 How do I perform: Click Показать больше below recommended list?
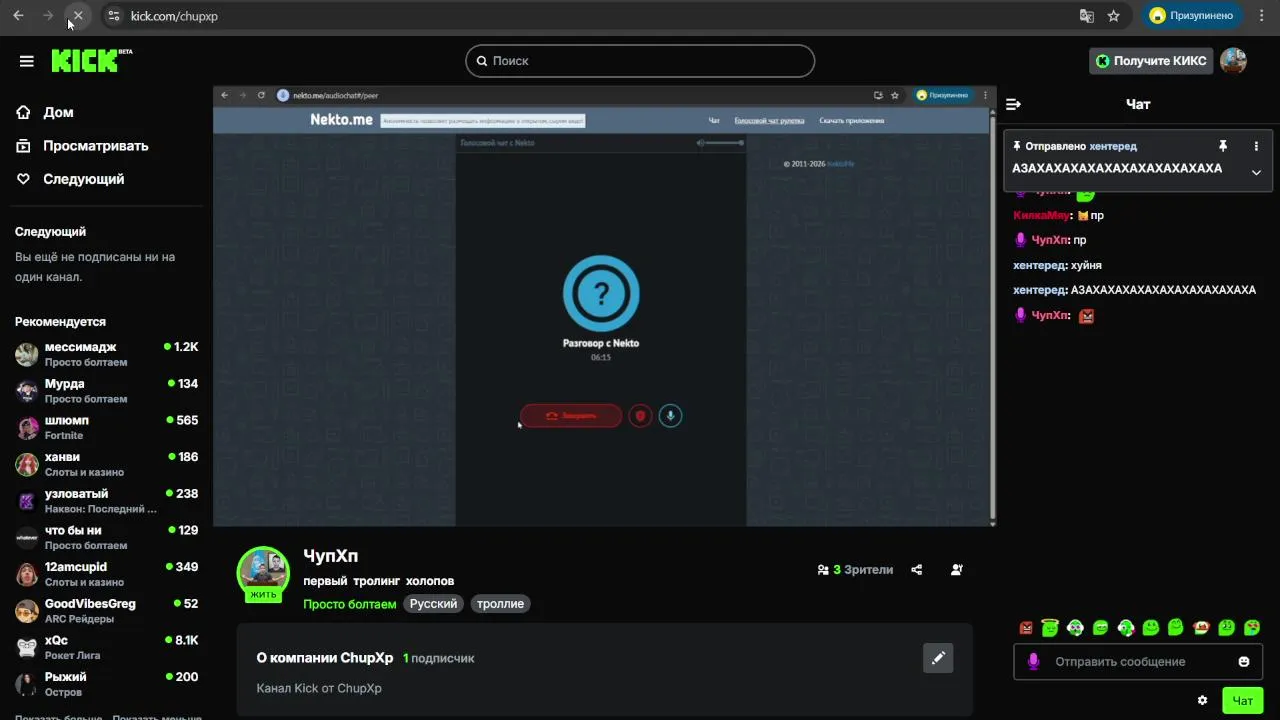click(58, 716)
